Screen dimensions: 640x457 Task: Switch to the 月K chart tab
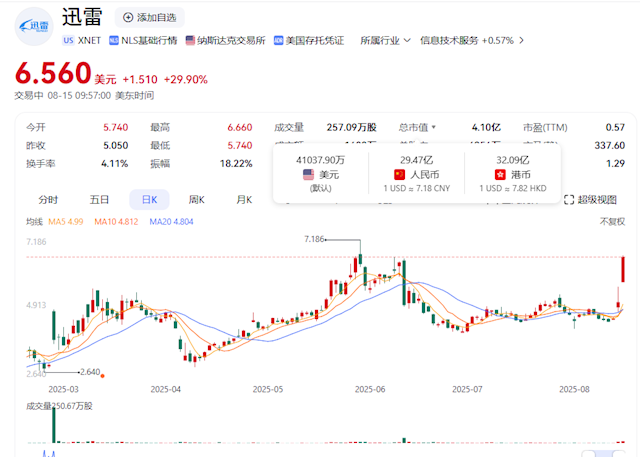tap(244, 199)
